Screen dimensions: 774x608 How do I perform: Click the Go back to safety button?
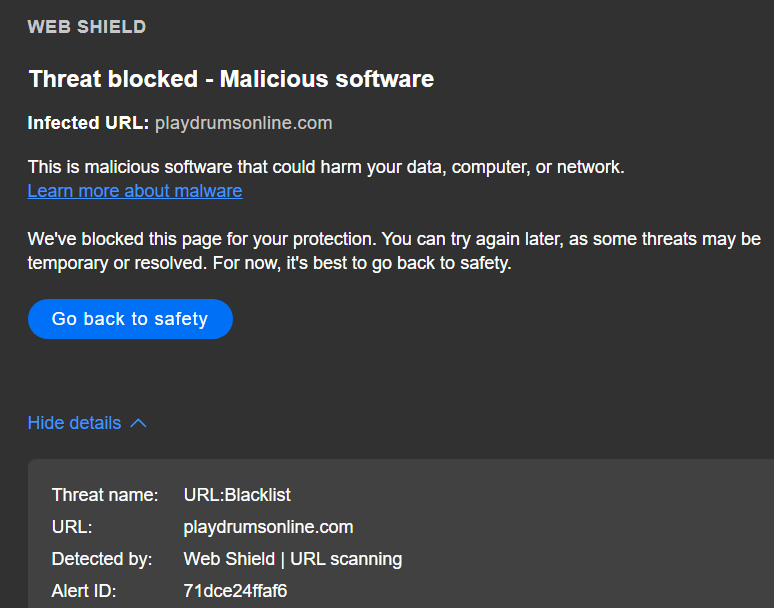tap(130, 319)
